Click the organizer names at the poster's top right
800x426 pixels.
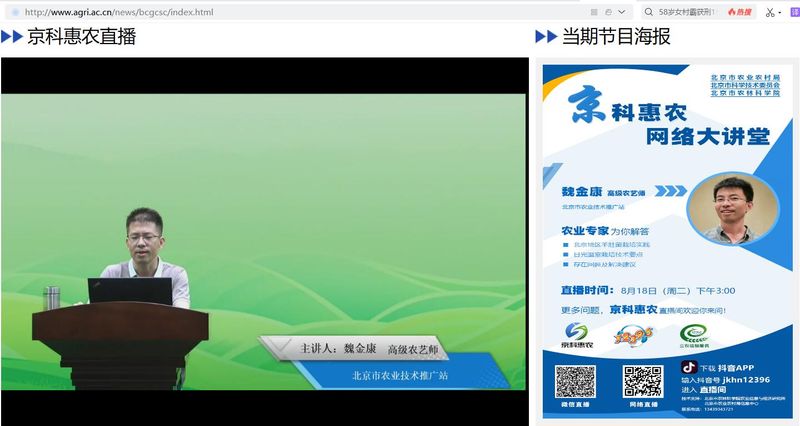745,85
